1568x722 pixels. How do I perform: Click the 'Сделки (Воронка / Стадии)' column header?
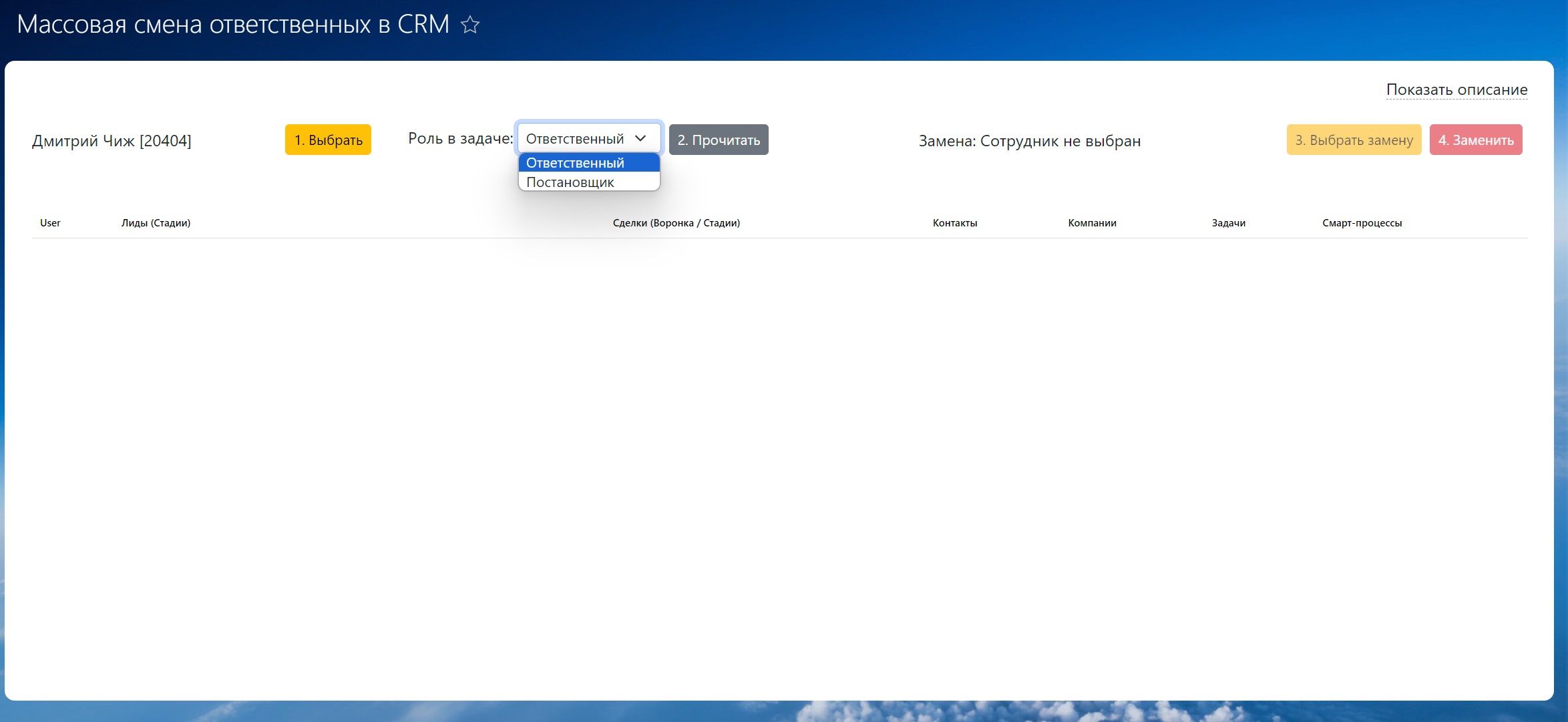pyautogui.click(x=676, y=223)
